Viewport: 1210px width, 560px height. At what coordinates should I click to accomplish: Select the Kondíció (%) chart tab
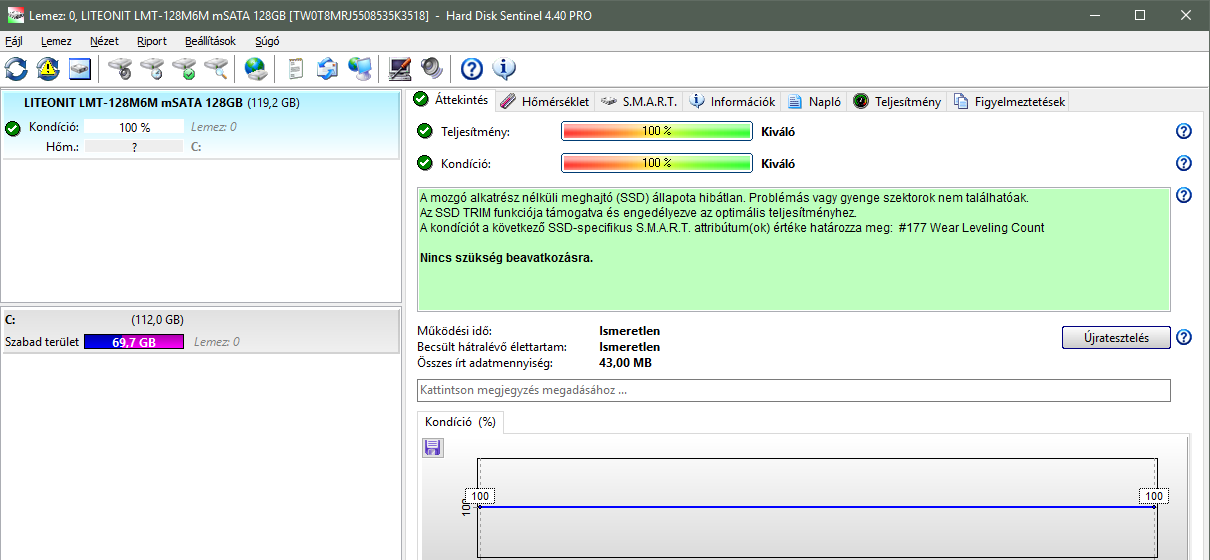point(460,422)
